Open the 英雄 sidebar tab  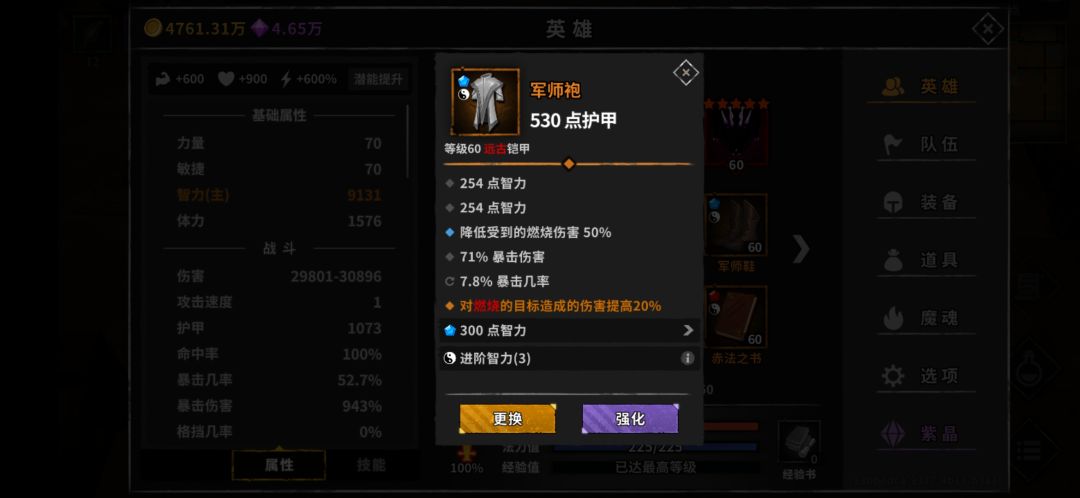(x=921, y=87)
